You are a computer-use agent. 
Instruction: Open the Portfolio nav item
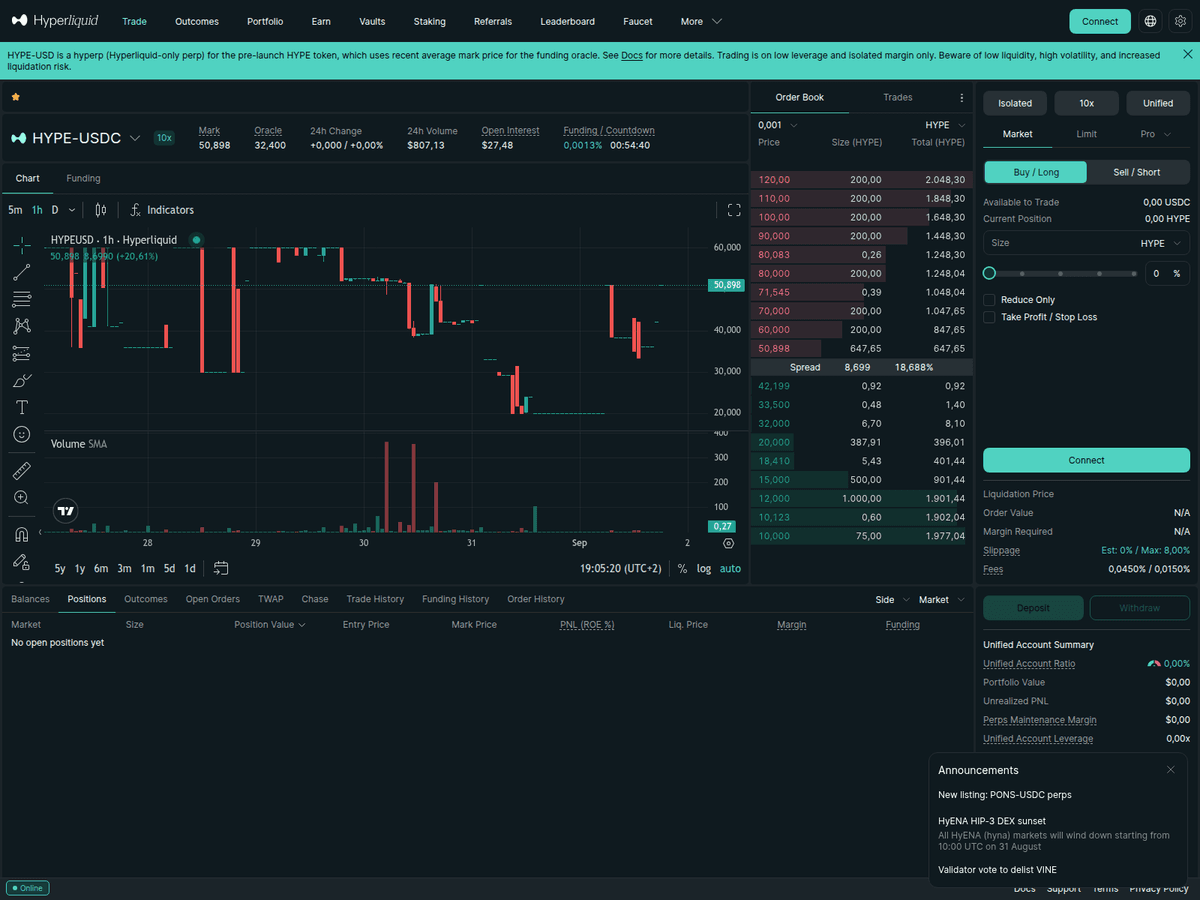[x=265, y=21]
